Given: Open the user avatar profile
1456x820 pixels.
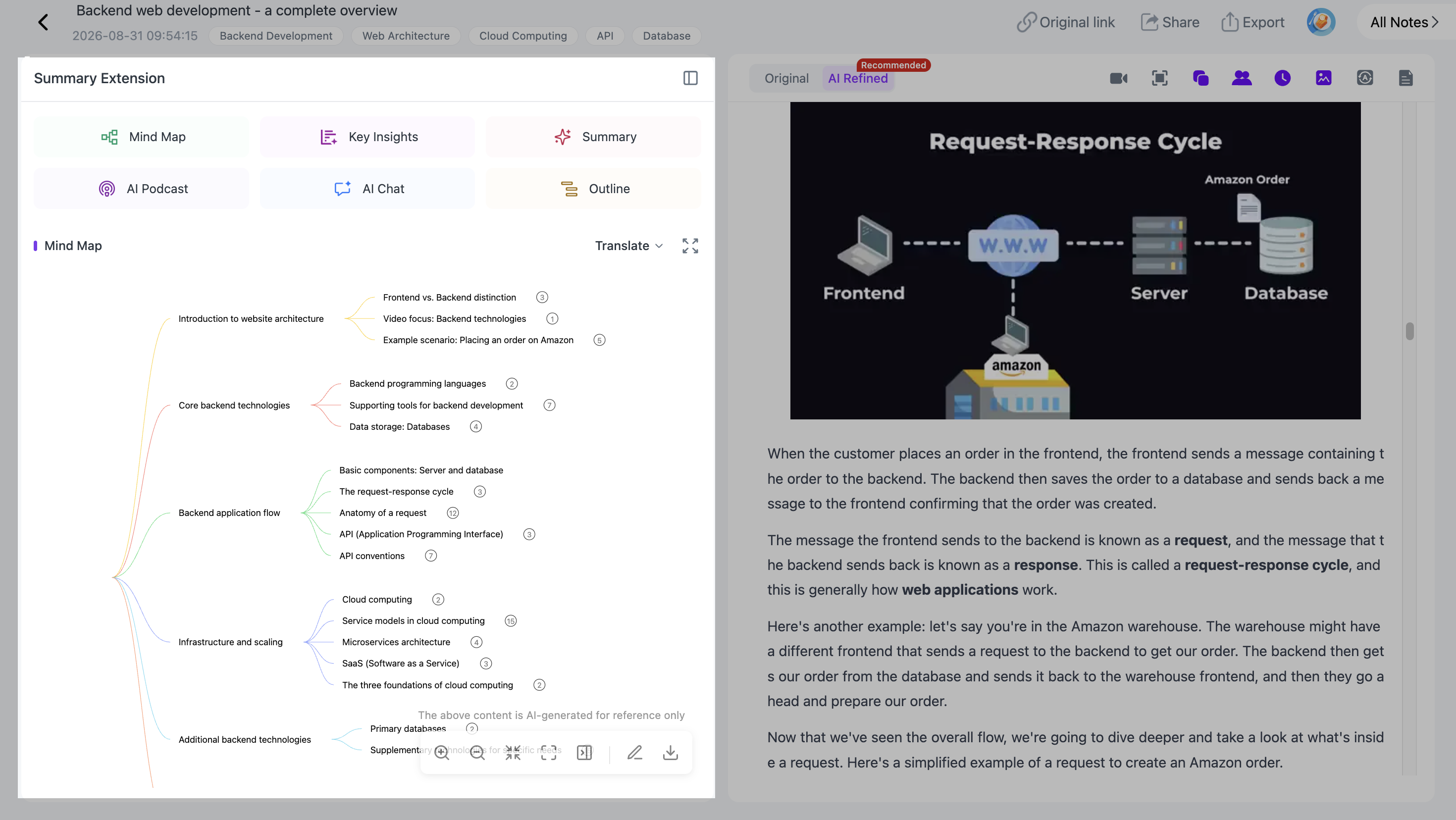Looking at the screenshot, I should coord(1321,22).
